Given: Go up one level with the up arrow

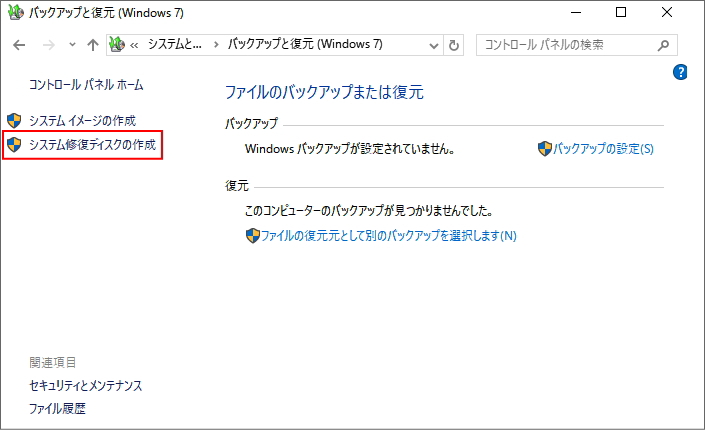Looking at the screenshot, I should pos(93,46).
